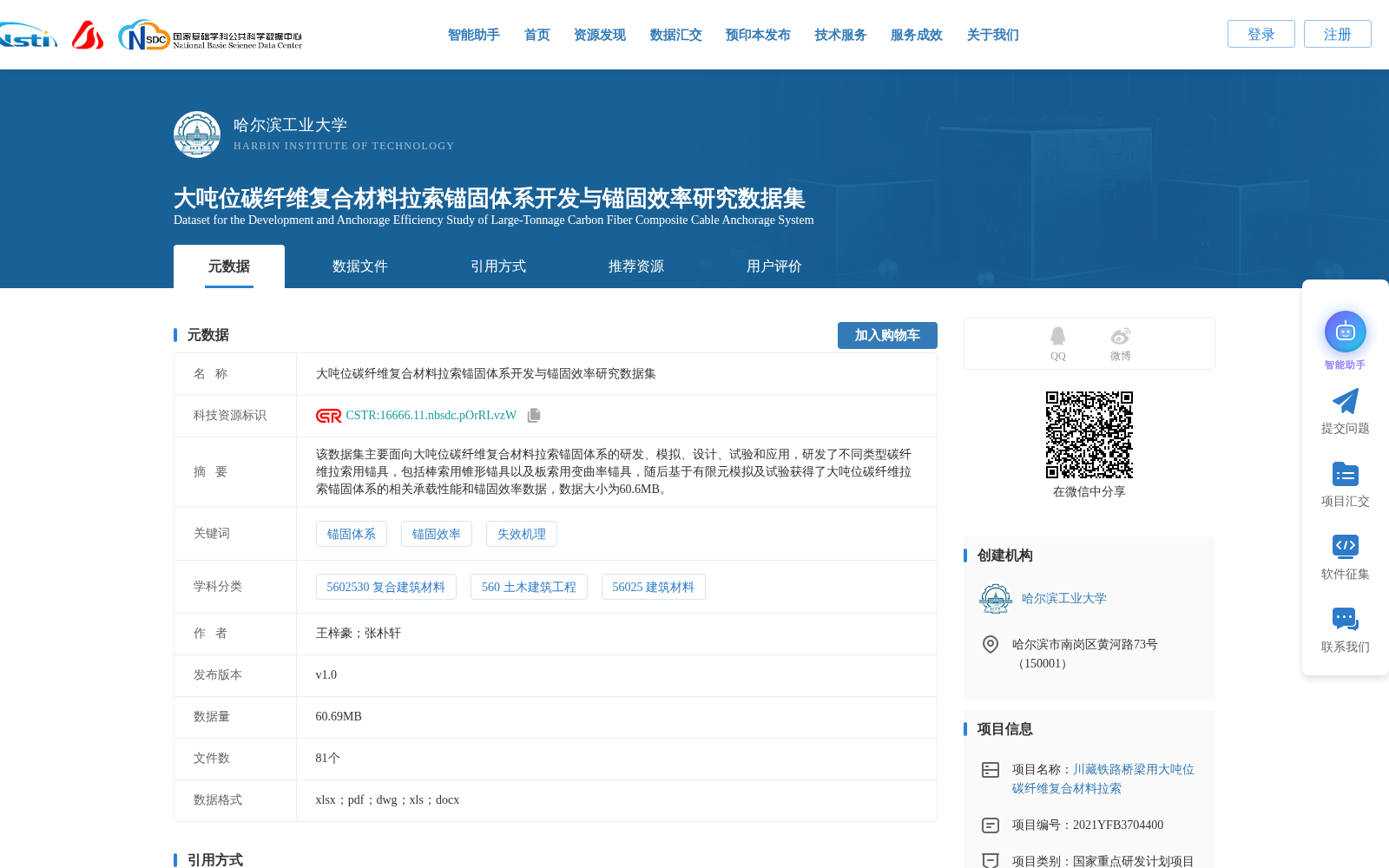The image size is (1389, 868).
Task: Open the 智能助手 robot icon in the sidebar
Action: pyautogui.click(x=1345, y=332)
